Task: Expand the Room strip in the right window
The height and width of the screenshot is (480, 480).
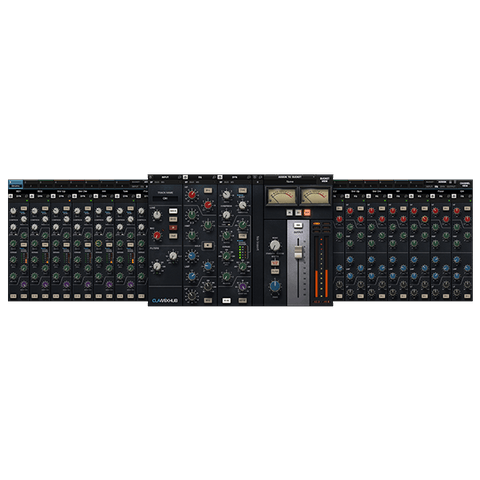Action: click(x=433, y=196)
